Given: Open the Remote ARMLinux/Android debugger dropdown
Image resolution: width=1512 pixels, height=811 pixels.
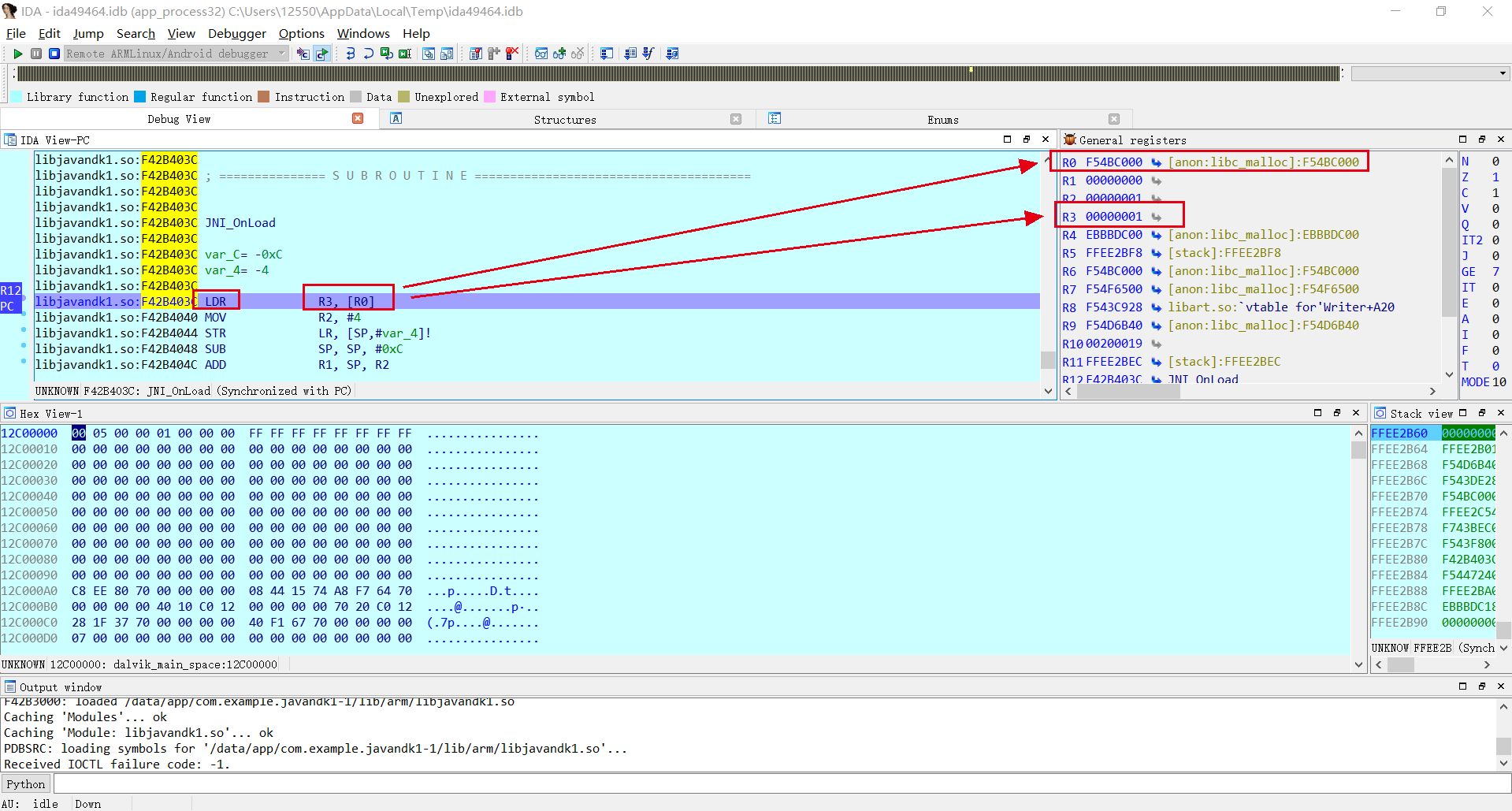Looking at the screenshot, I should coord(281,54).
